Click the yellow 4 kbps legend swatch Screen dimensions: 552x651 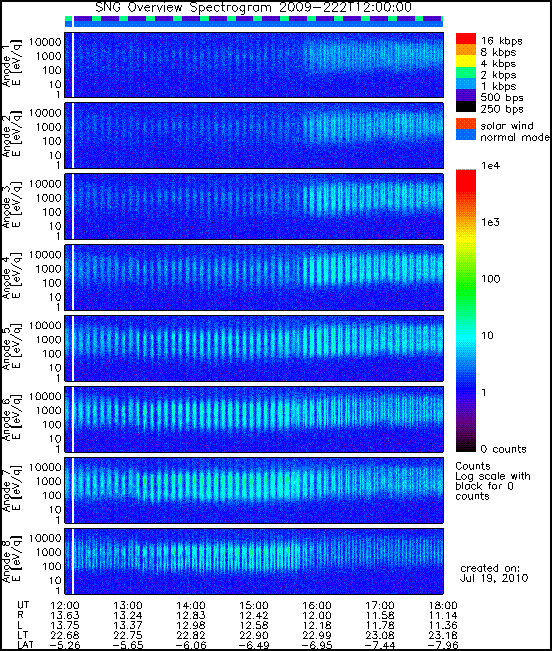point(466,61)
